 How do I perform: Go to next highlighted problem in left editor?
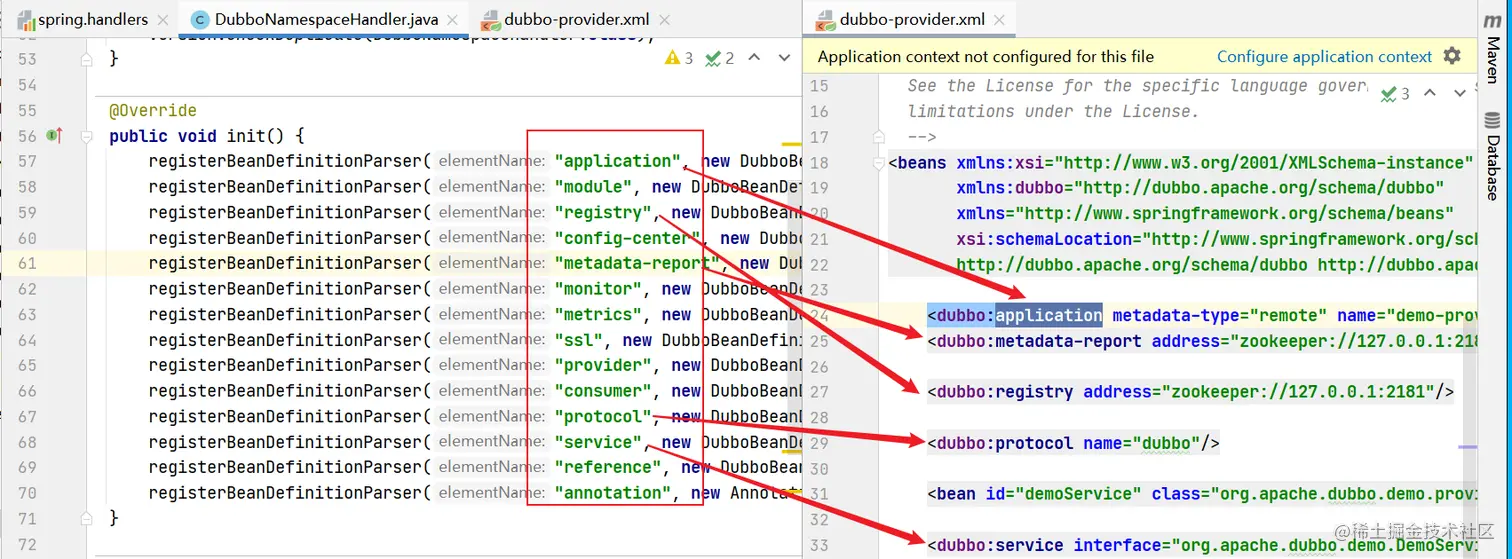(783, 59)
